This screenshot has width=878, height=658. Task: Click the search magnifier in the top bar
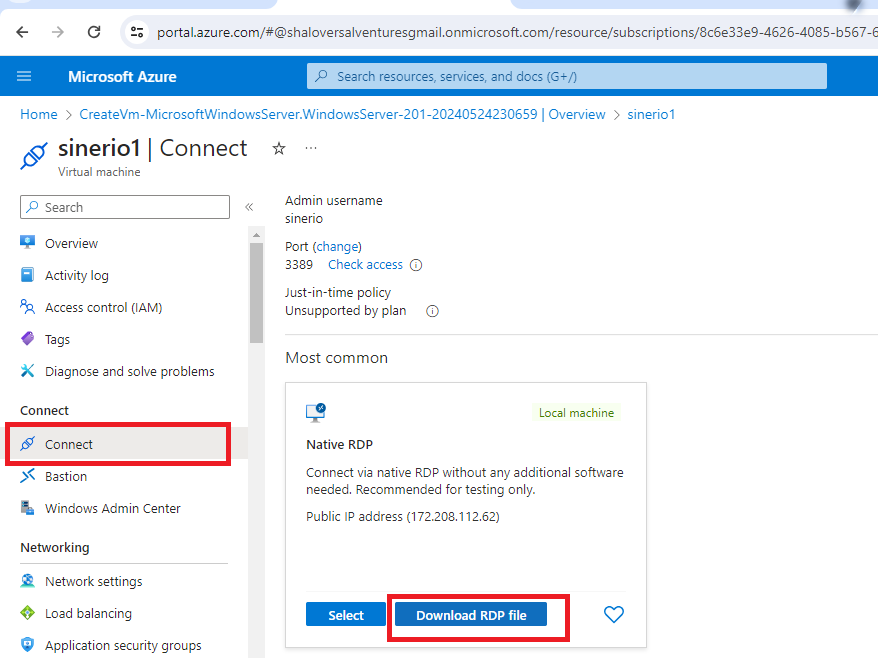(321, 76)
